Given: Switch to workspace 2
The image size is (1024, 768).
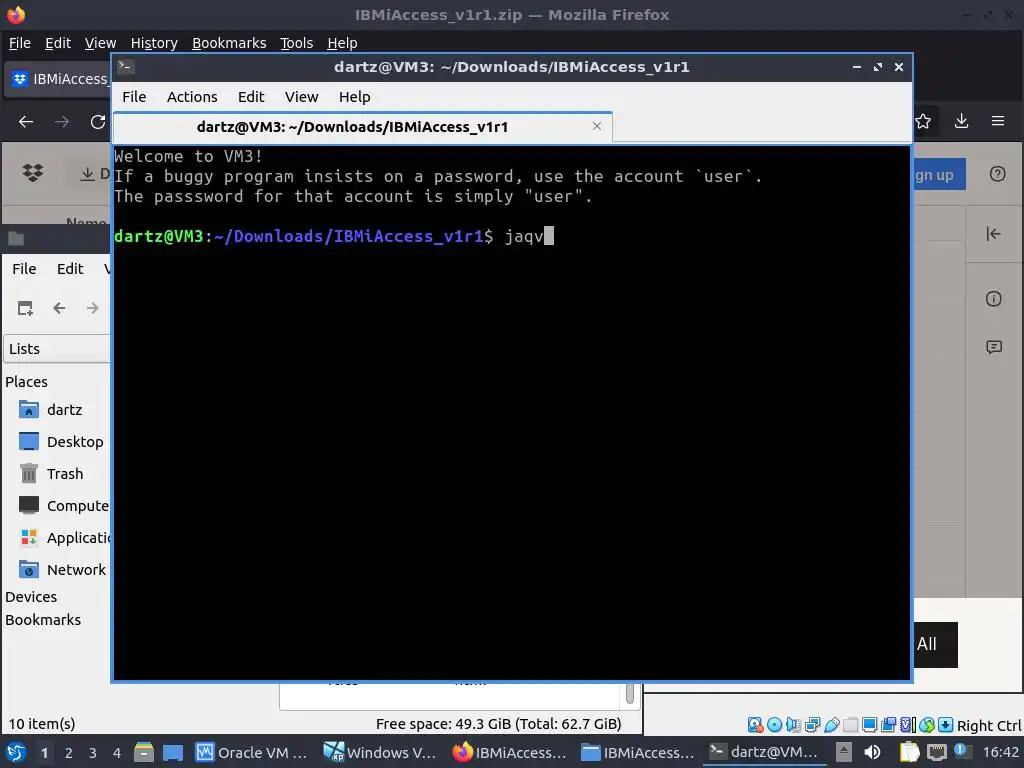Looking at the screenshot, I should tap(69, 753).
